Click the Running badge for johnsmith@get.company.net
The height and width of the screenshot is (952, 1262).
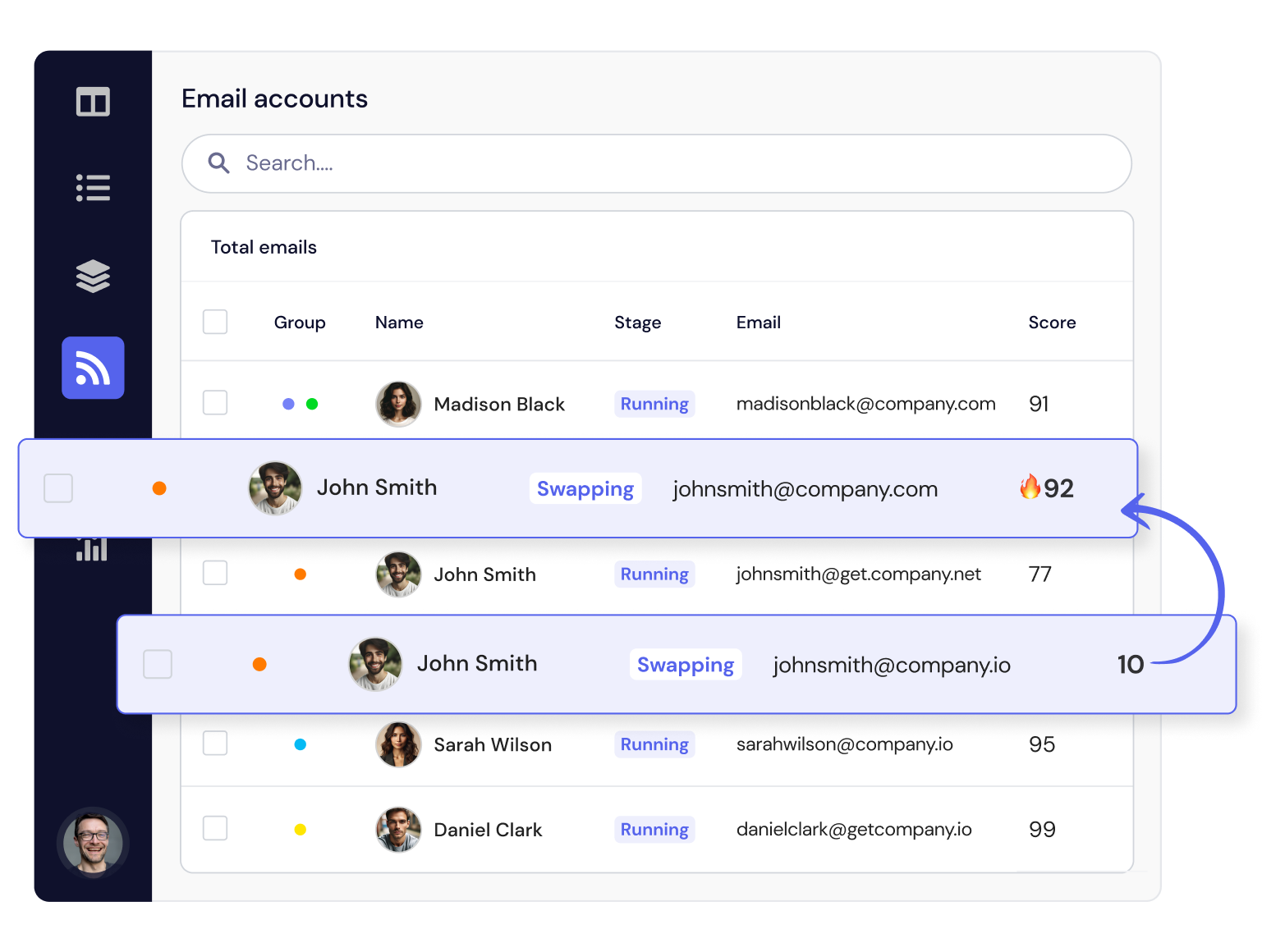pyautogui.click(x=654, y=574)
